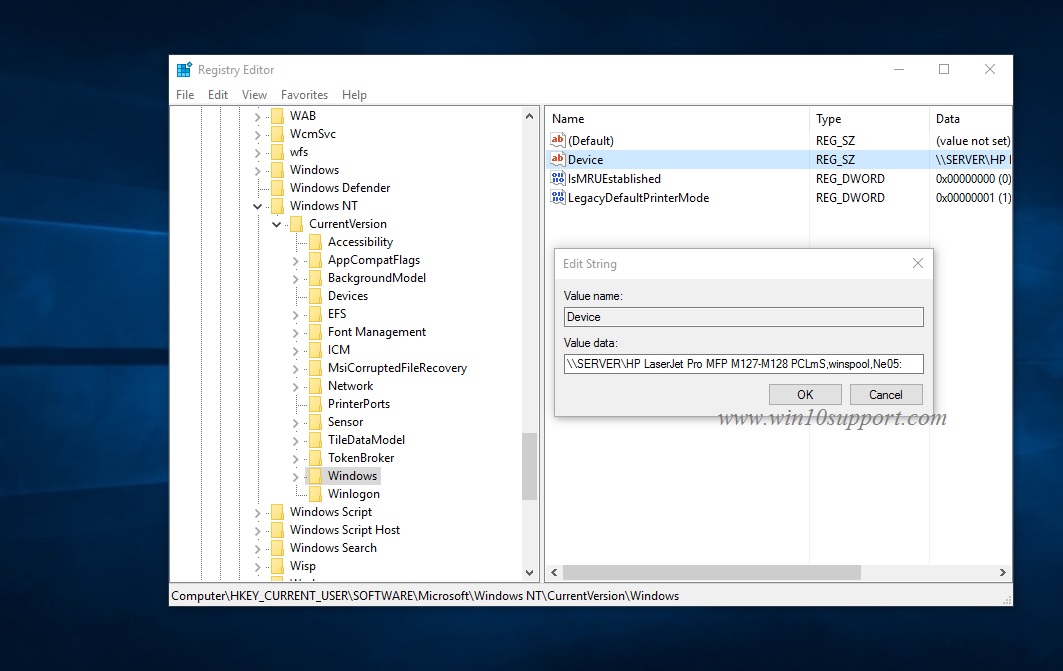The height and width of the screenshot is (671, 1063).
Task: Open the View menu
Action: (253, 94)
